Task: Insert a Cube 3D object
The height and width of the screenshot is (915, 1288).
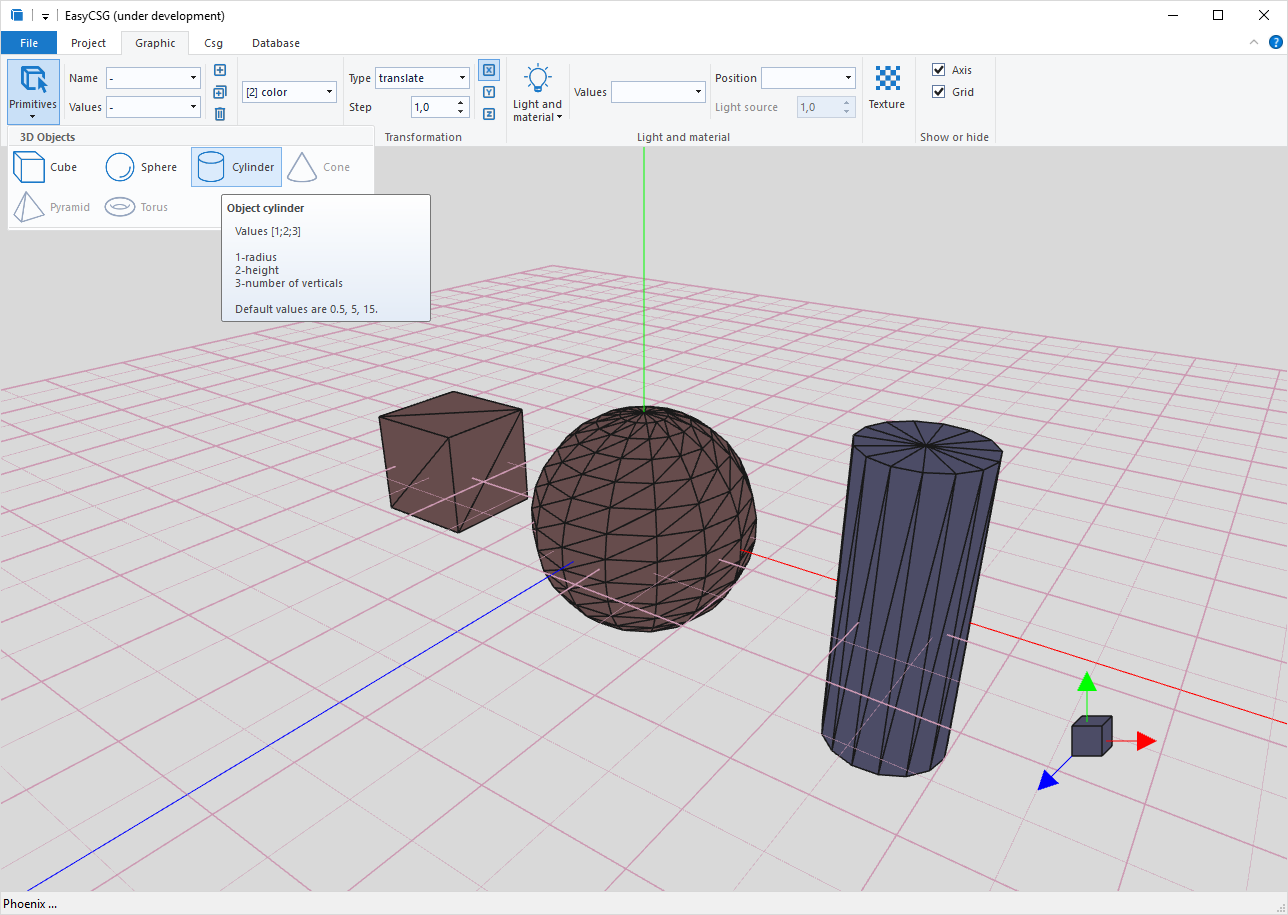Action: 45,167
